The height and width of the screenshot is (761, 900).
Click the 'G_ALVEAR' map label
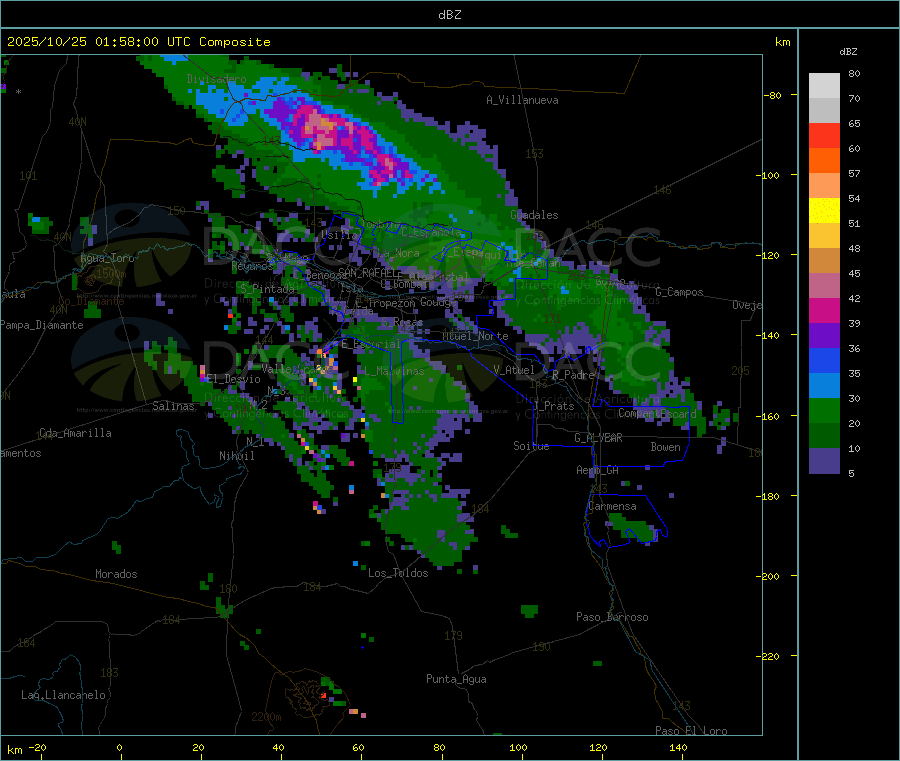point(598,438)
